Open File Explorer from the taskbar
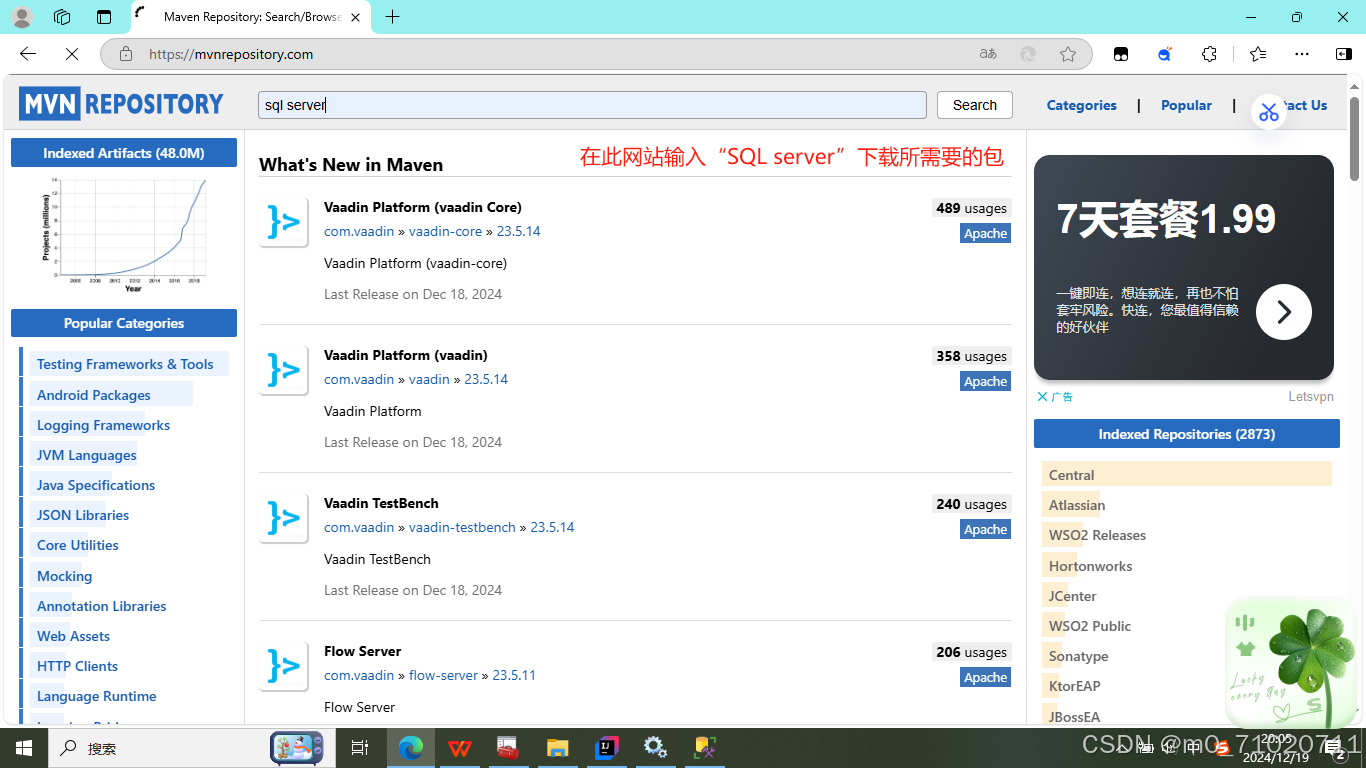 pyautogui.click(x=557, y=748)
